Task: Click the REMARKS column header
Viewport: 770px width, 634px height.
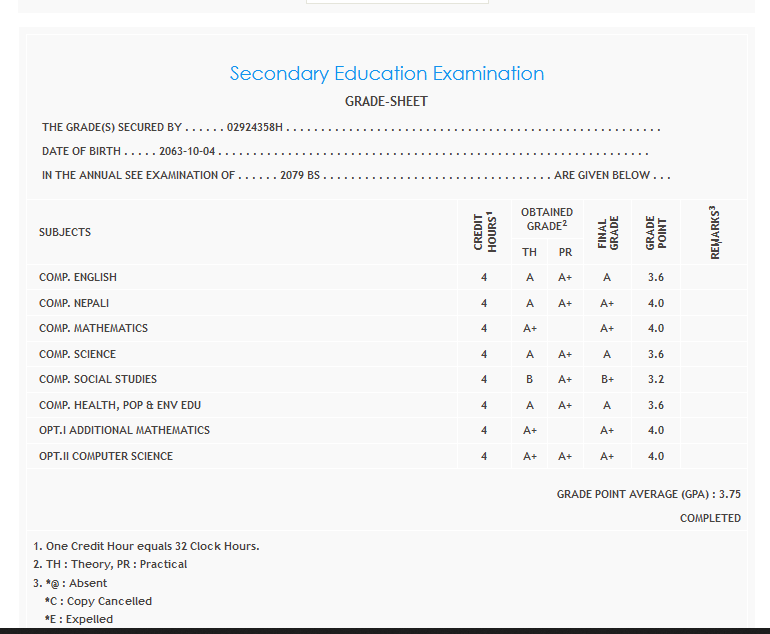Action: click(714, 232)
